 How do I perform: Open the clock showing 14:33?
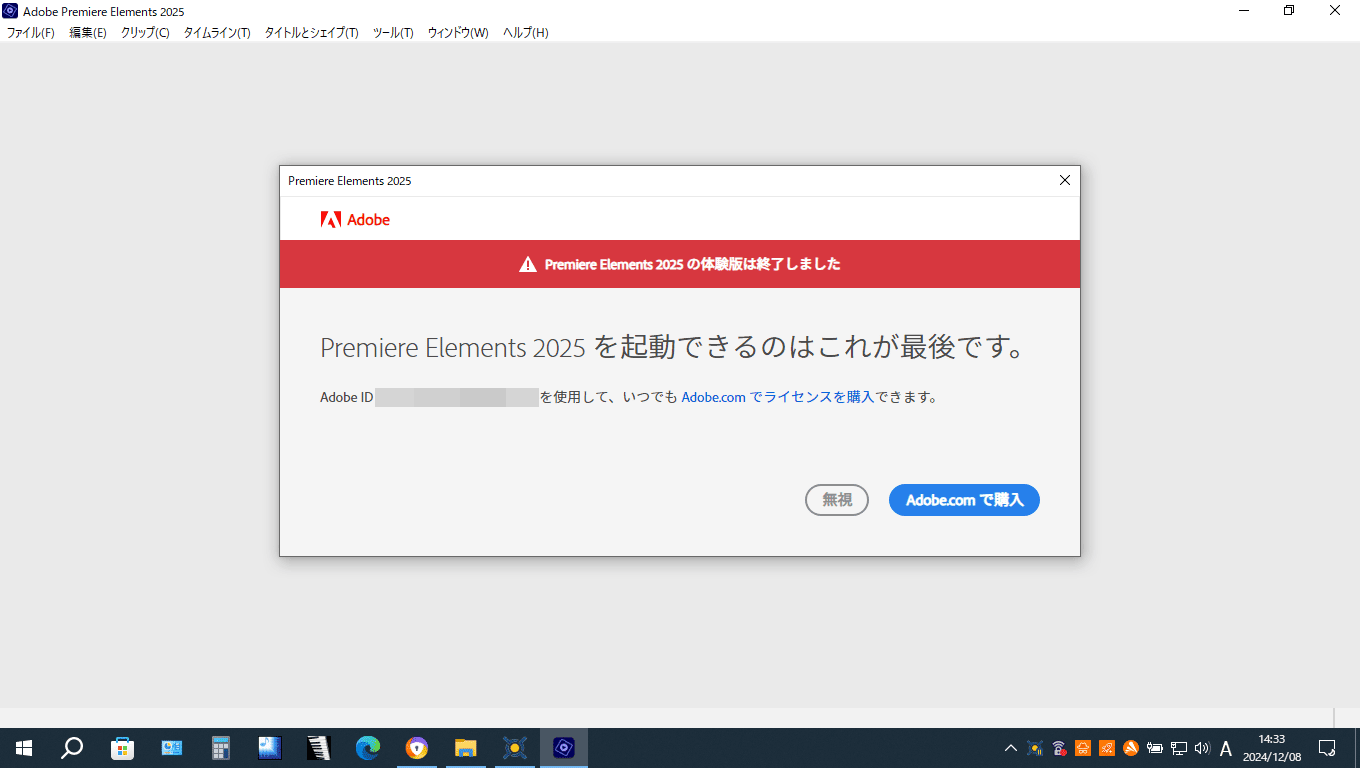1272,748
